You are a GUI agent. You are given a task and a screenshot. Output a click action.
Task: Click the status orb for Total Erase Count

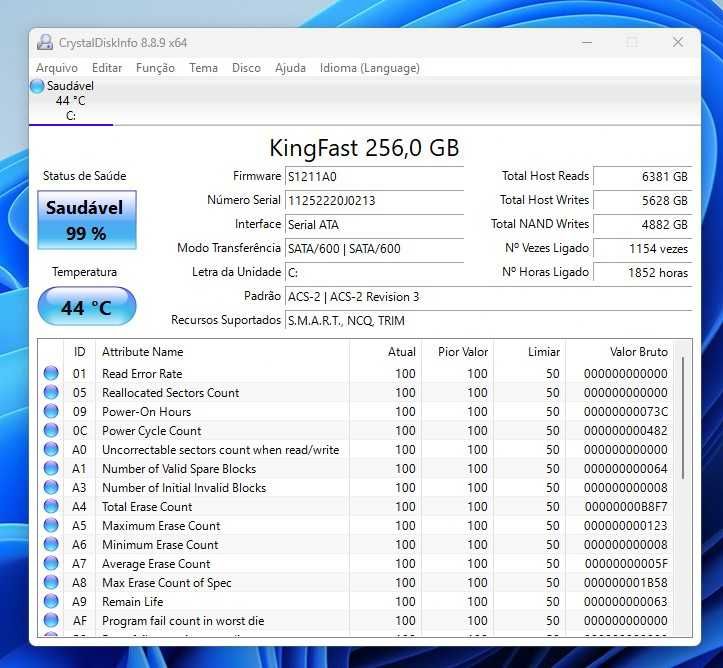tap(51, 506)
